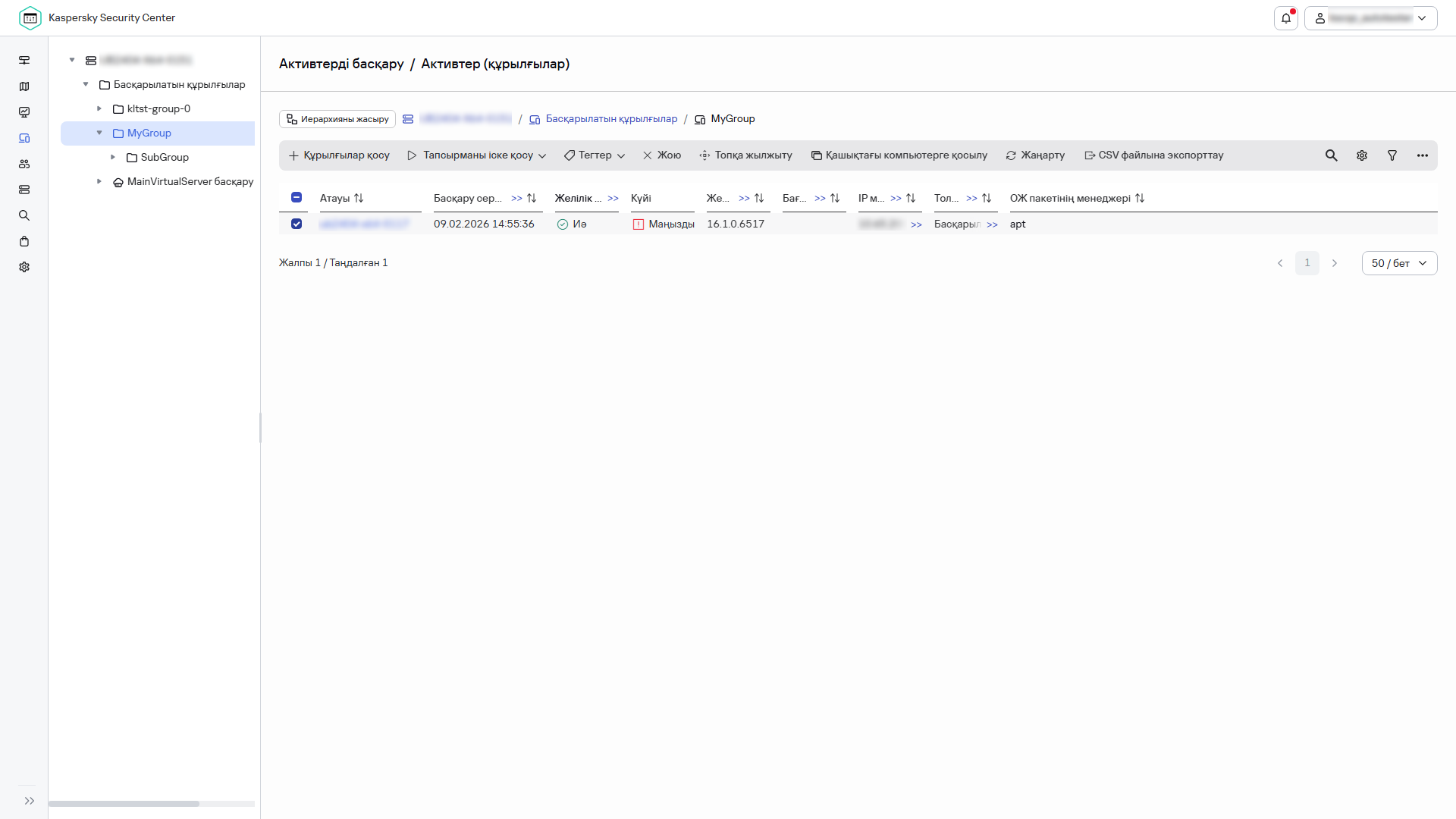The width and height of the screenshot is (1456, 819).
Task: Open the Тегтер tags menu
Action: [x=595, y=155]
